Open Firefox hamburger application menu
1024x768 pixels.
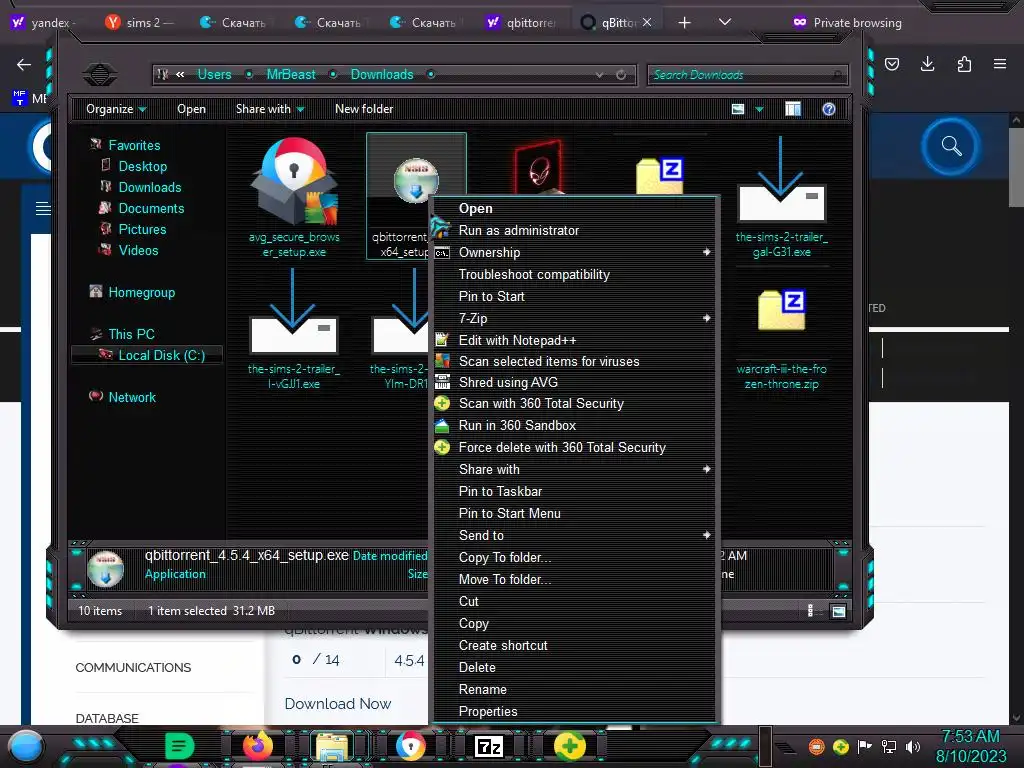pyautogui.click(x=1000, y=64)
